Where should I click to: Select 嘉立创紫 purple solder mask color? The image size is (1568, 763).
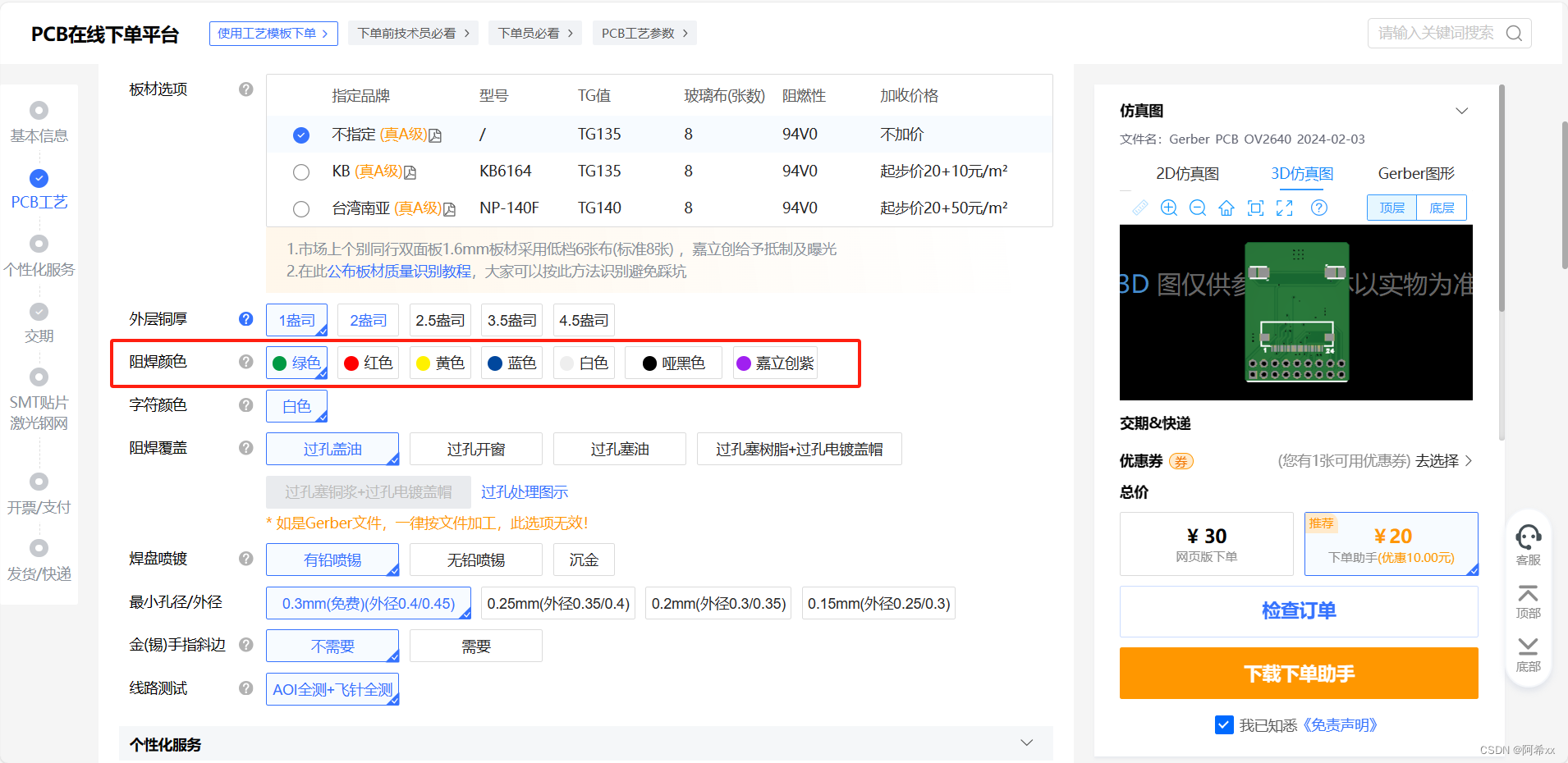[775, 363]
